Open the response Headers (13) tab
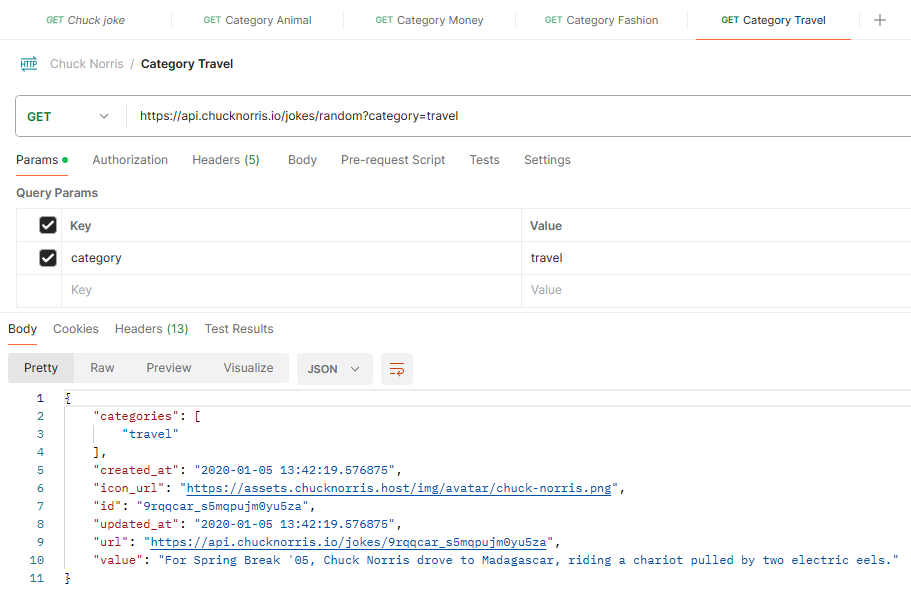 pos(152,329)
